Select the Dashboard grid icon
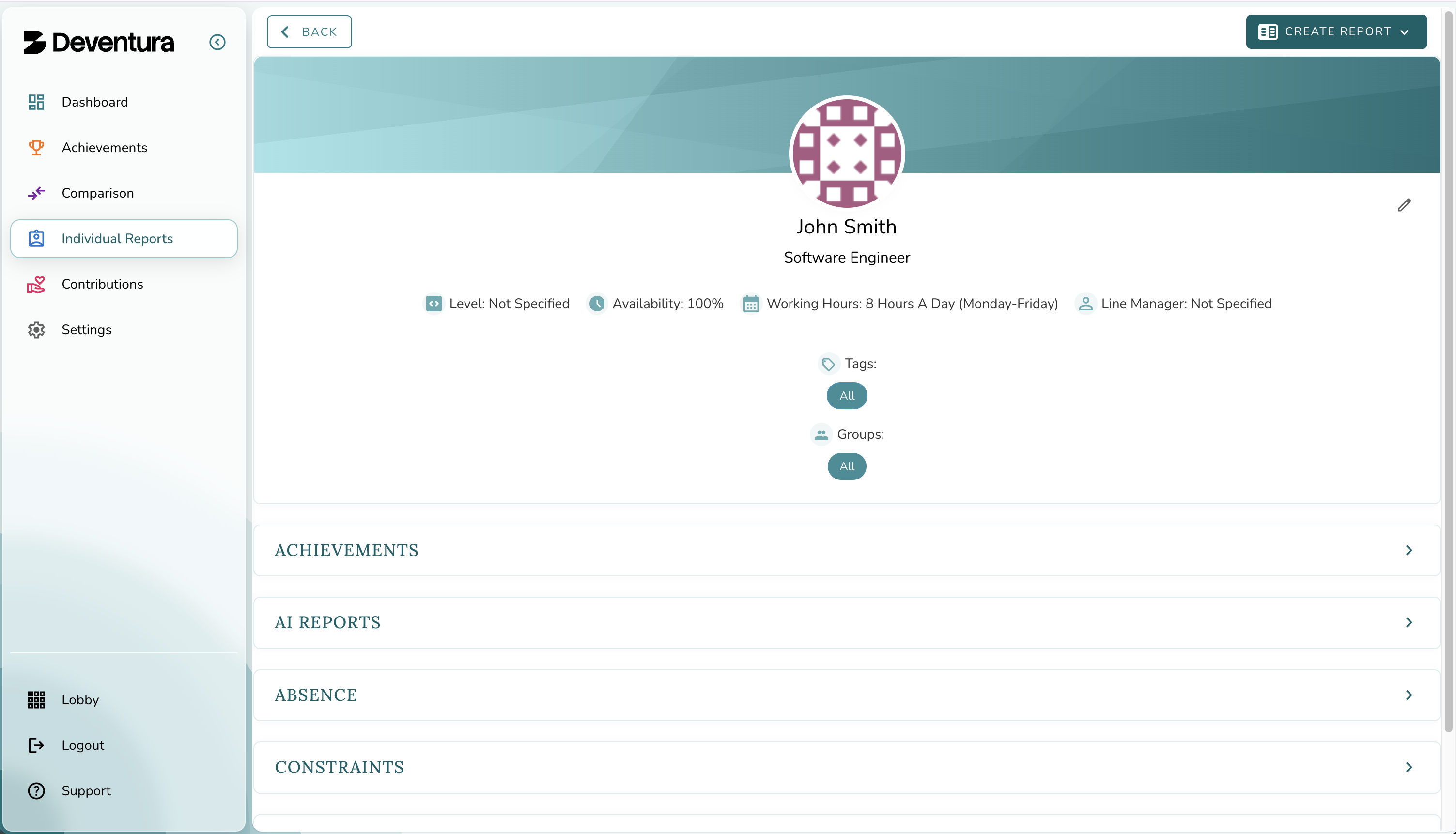 point(36,102)
